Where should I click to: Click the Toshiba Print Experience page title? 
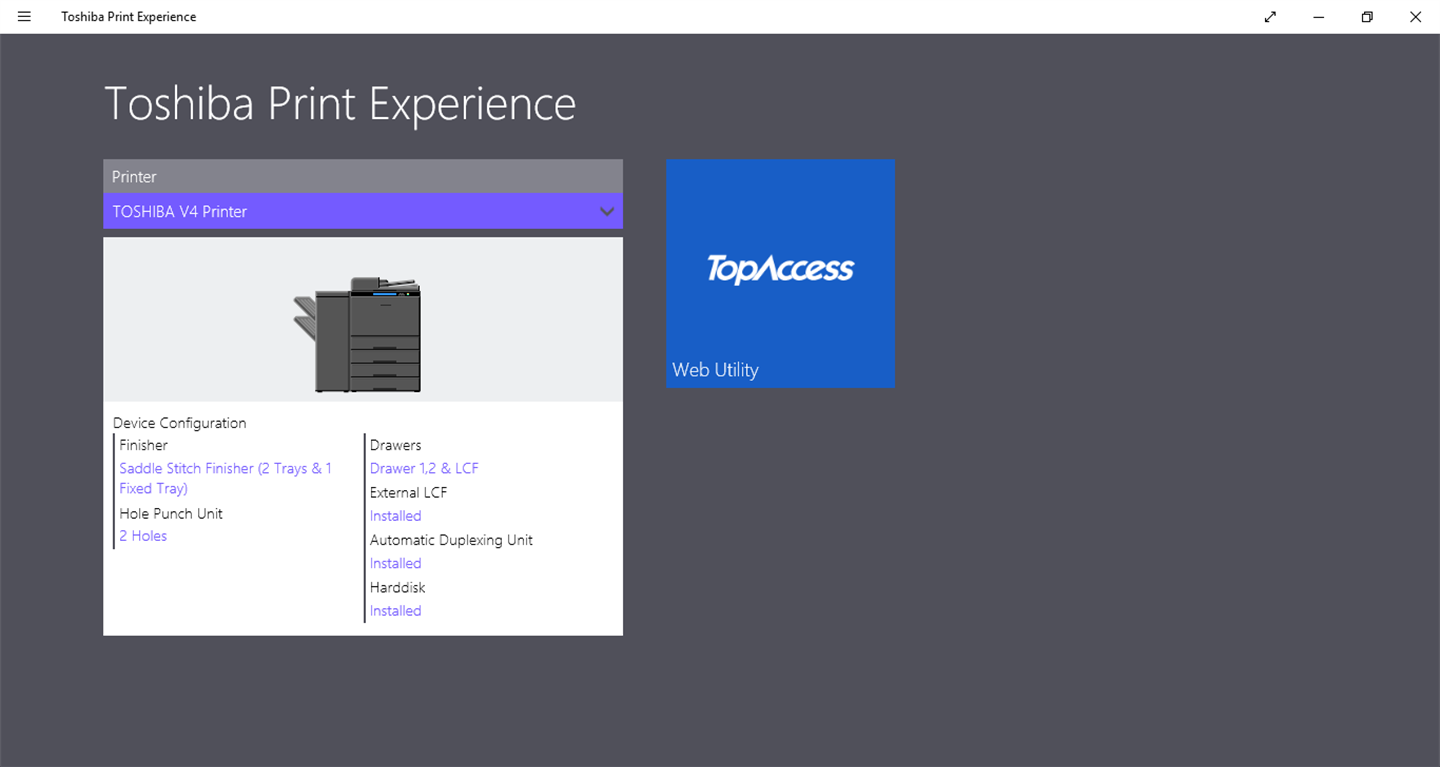[340, 104]
